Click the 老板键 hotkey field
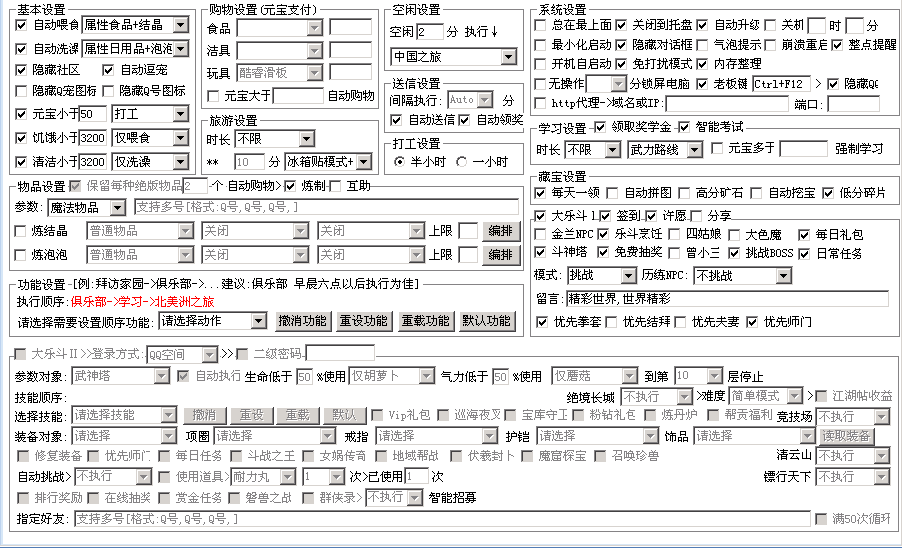Image resolution: width=902 pixels, height=548 pixels. click(x=781, y=84)
